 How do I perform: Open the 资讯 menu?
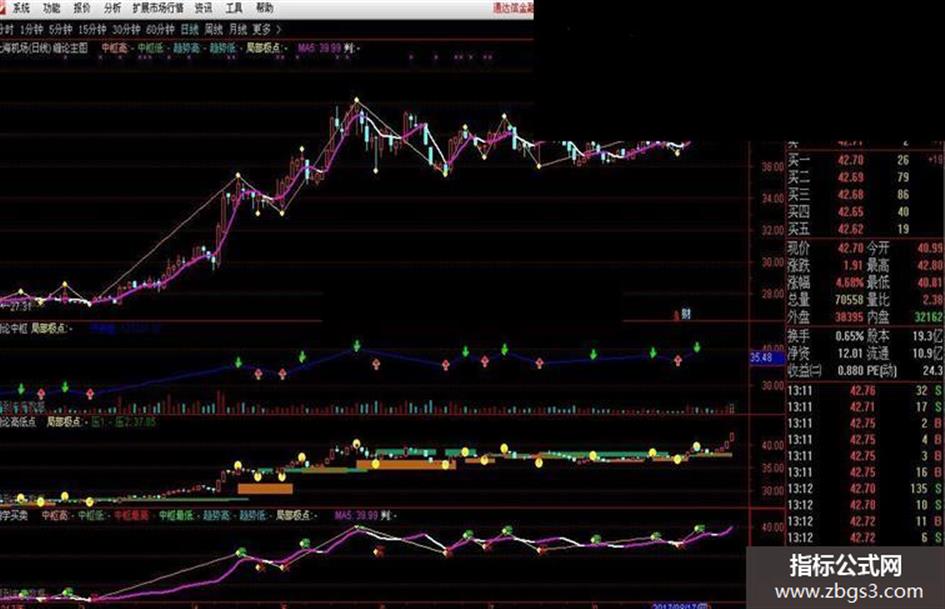(204, 8)
